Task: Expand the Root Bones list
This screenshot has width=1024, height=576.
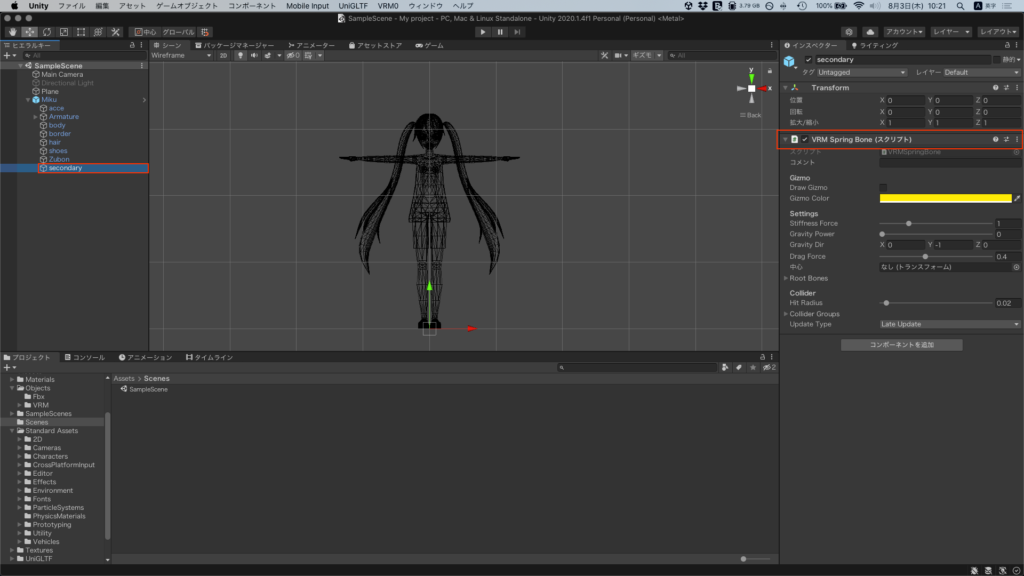Action: coord(786,278)
